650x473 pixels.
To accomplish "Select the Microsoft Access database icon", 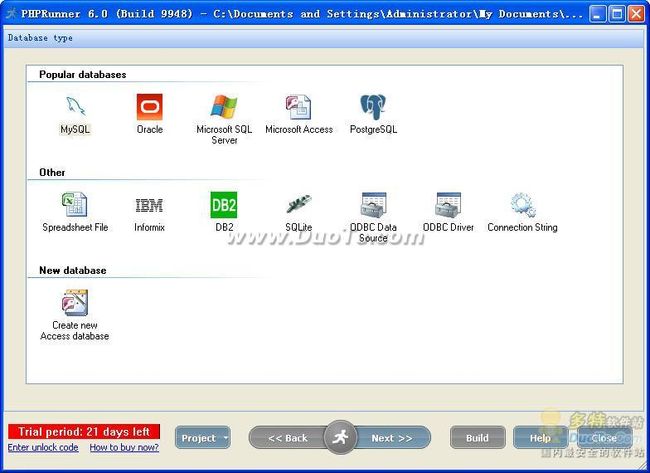I will pos(298,107).
